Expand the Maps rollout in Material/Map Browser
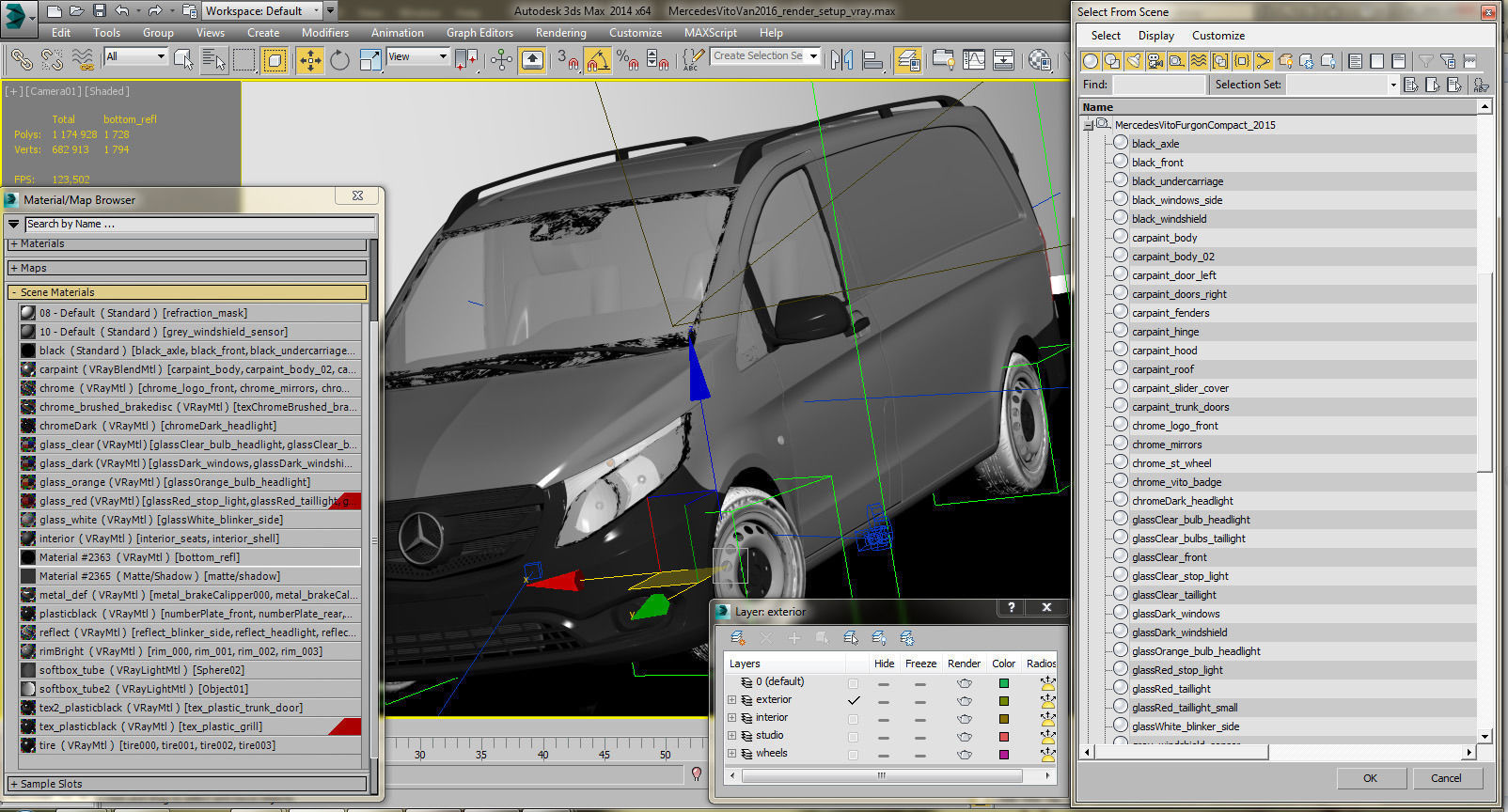Screen dimensions: 1508x812 coord(187,268)
